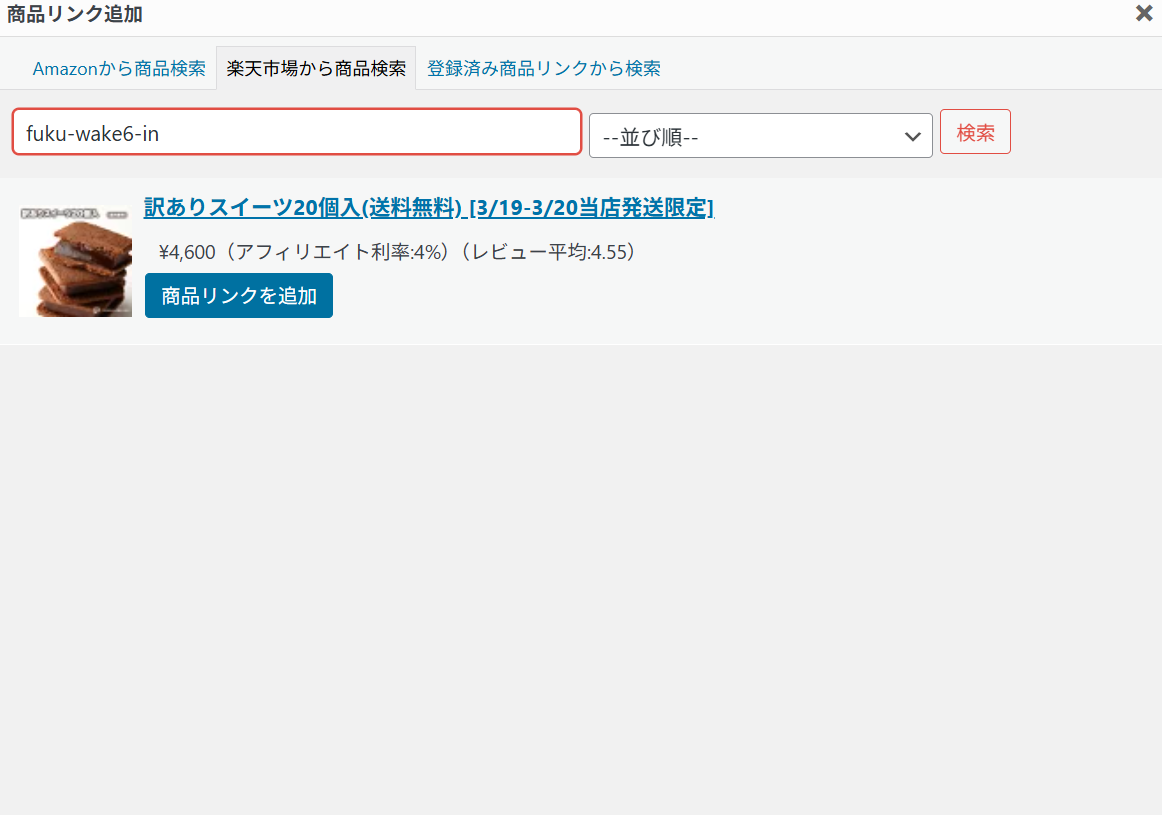
Task: Open the 並び順 sort order dropdown
Action: tap(760, 136)
